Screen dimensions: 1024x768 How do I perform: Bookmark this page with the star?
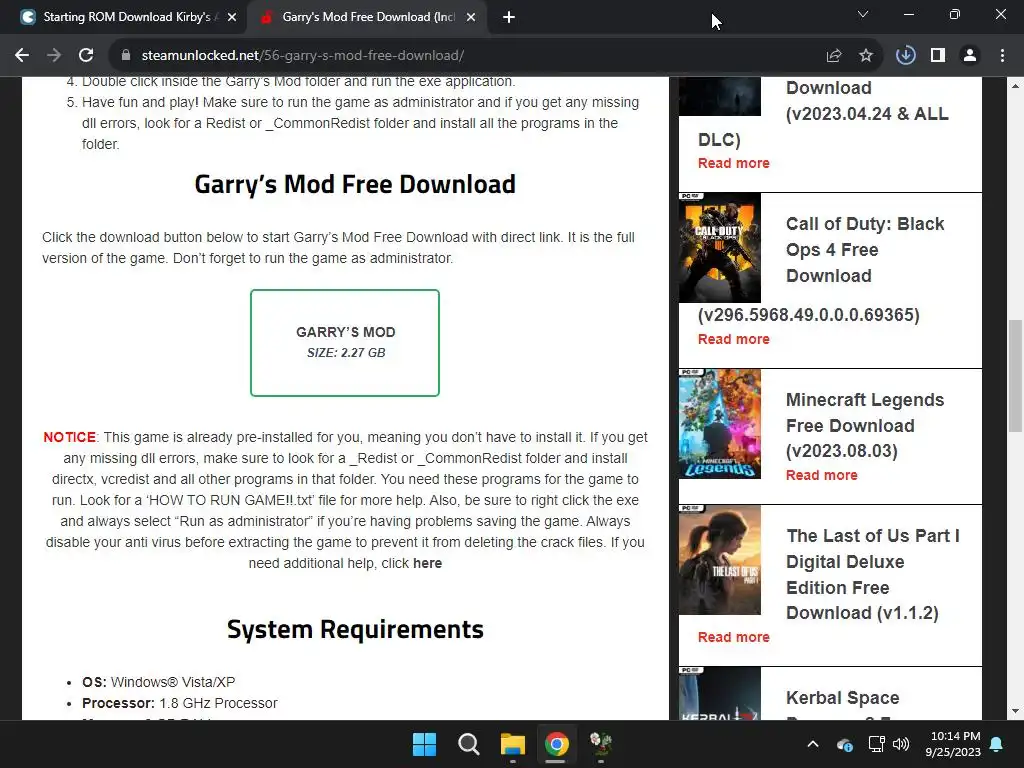[x=866, y=56]
